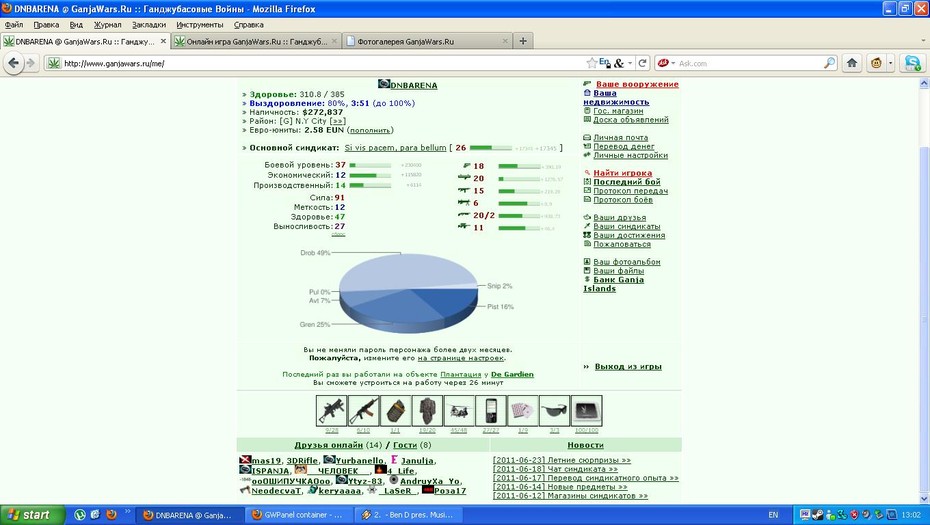Screen dimensions: 930x525
Task: Open the Ваше вооружение link
Action: [637, 84]
